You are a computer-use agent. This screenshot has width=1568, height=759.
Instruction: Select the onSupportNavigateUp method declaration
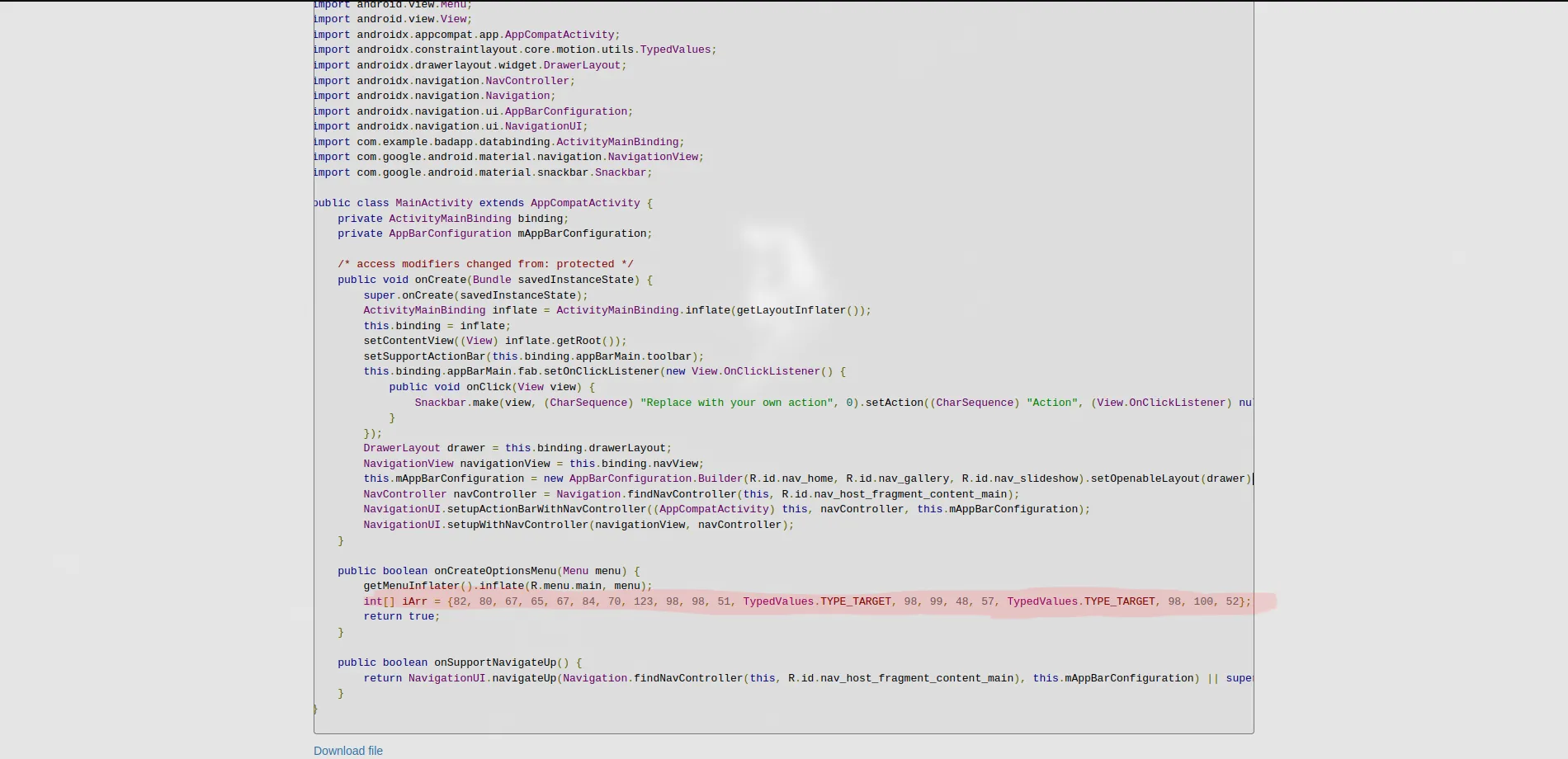(x=494, y=662)
